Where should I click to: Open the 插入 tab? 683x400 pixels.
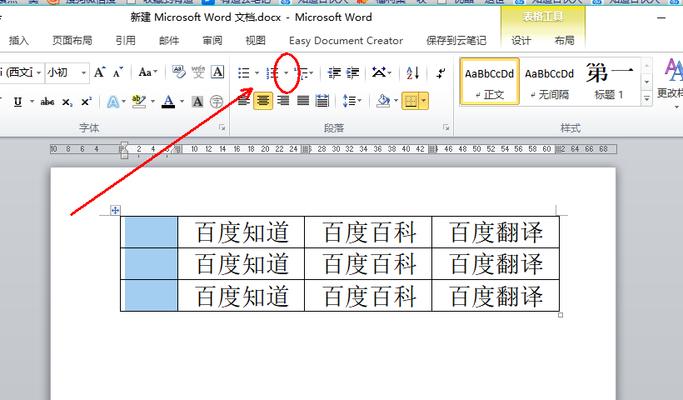[x=19, y=41]
